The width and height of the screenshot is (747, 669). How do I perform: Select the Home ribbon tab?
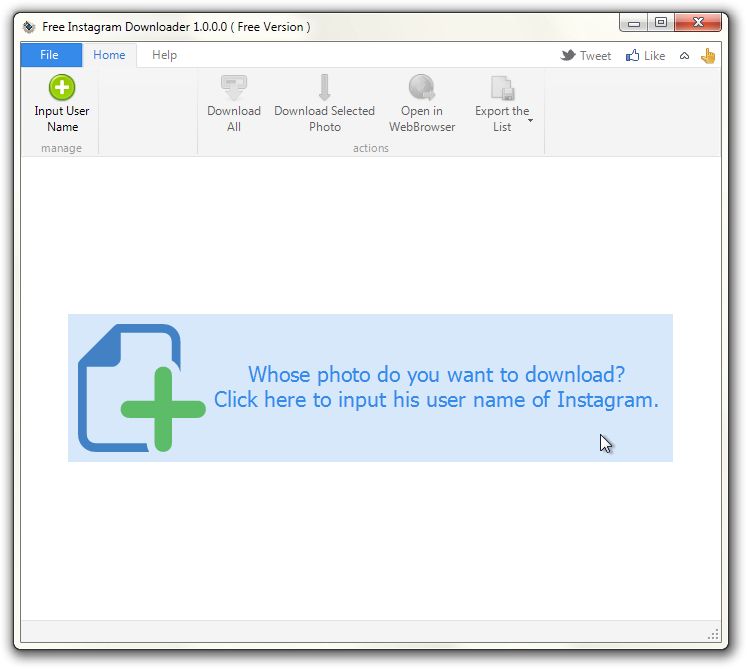(x=109, y=55)
